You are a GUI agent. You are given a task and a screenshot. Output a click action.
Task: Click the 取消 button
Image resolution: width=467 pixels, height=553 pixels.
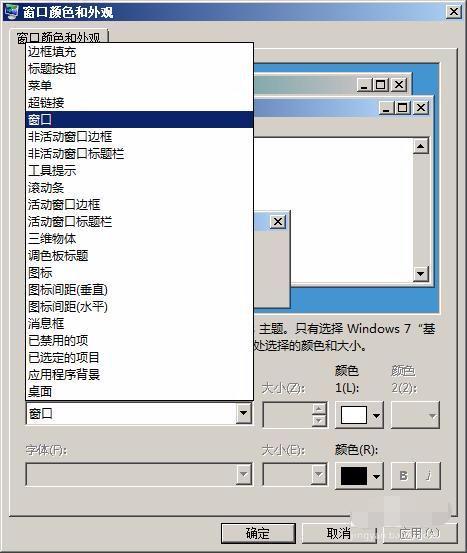(x=339, y=533)
